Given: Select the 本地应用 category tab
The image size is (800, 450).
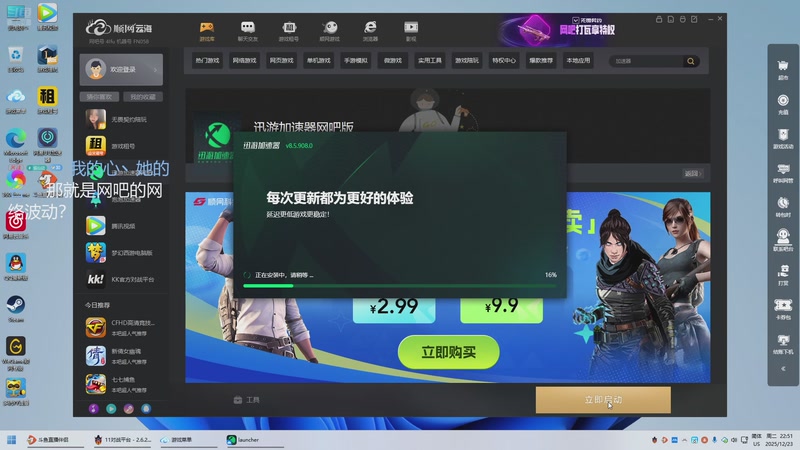Looking at the screenshot, I should [x=578, y=61].
